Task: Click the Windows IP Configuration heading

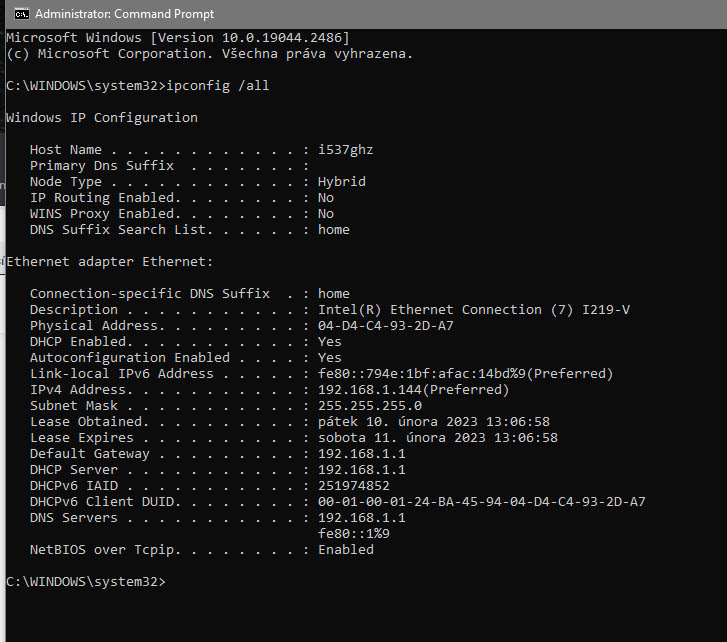Action: point(102,118)
